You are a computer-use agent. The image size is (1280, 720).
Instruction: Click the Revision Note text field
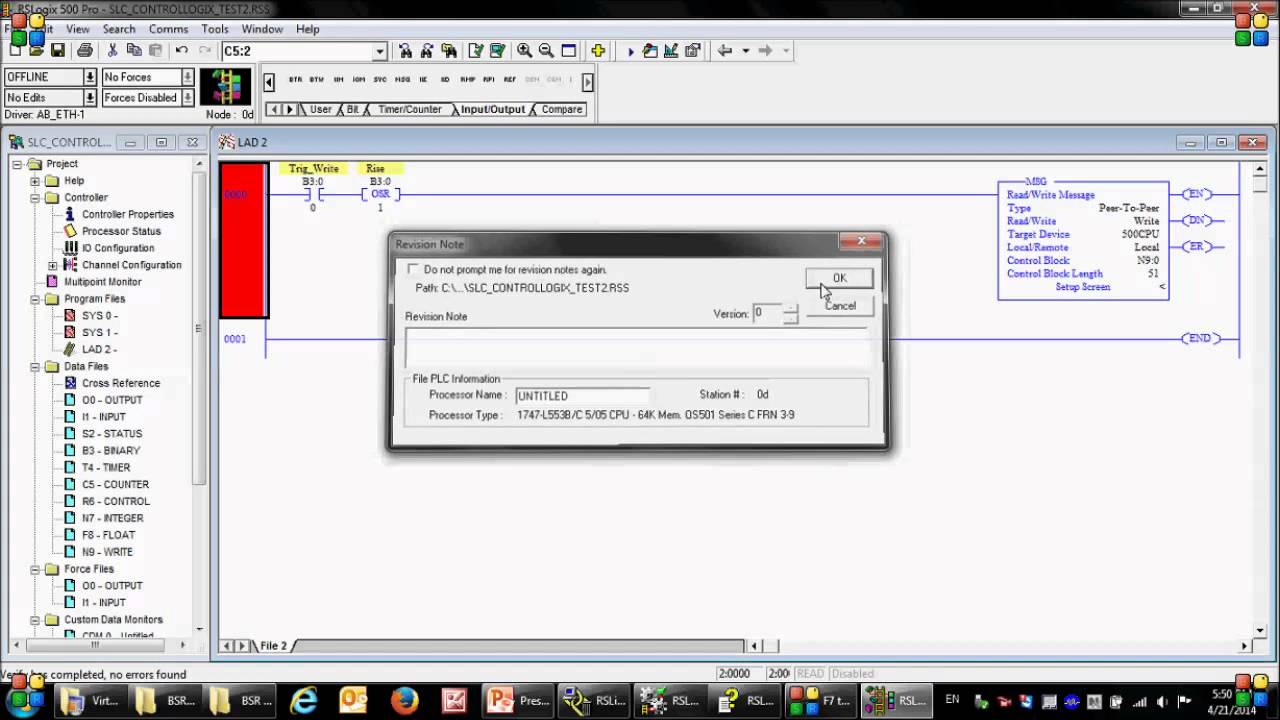[x=636, y=349]
